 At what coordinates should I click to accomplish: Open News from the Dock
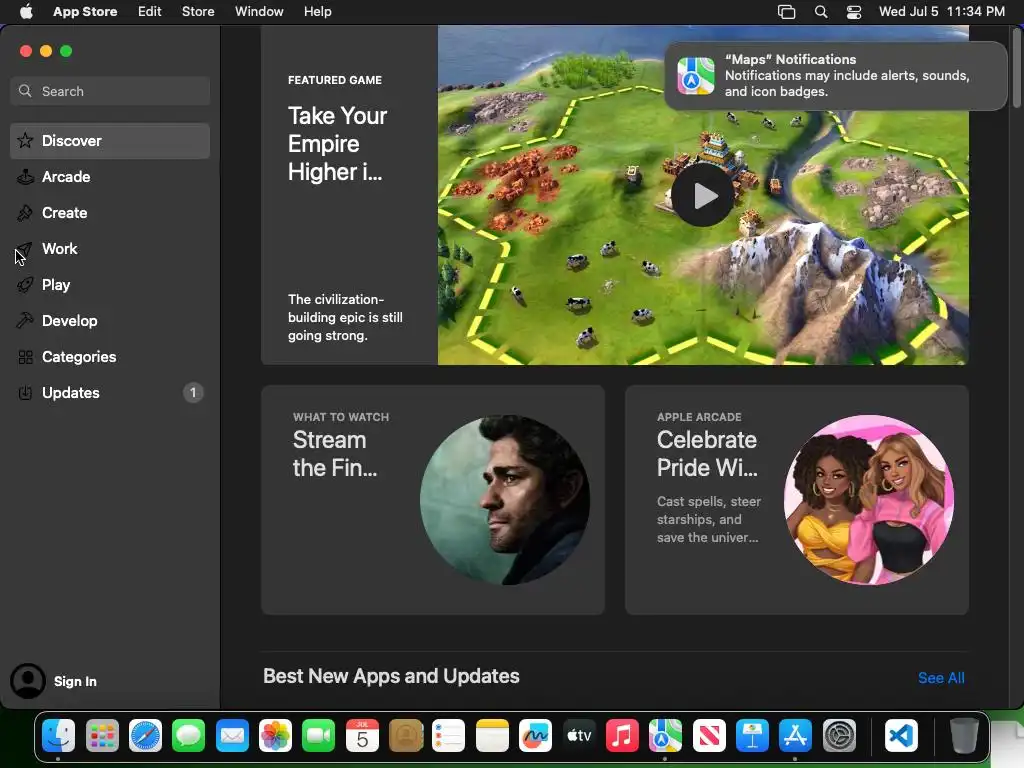[x=709, y=736]
